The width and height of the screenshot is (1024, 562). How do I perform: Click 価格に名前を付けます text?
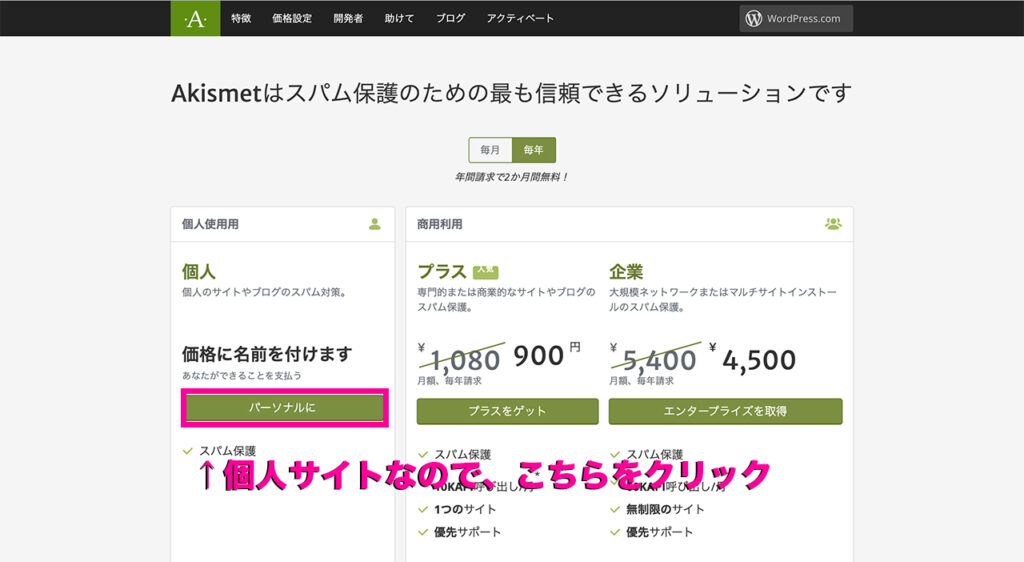267,354
